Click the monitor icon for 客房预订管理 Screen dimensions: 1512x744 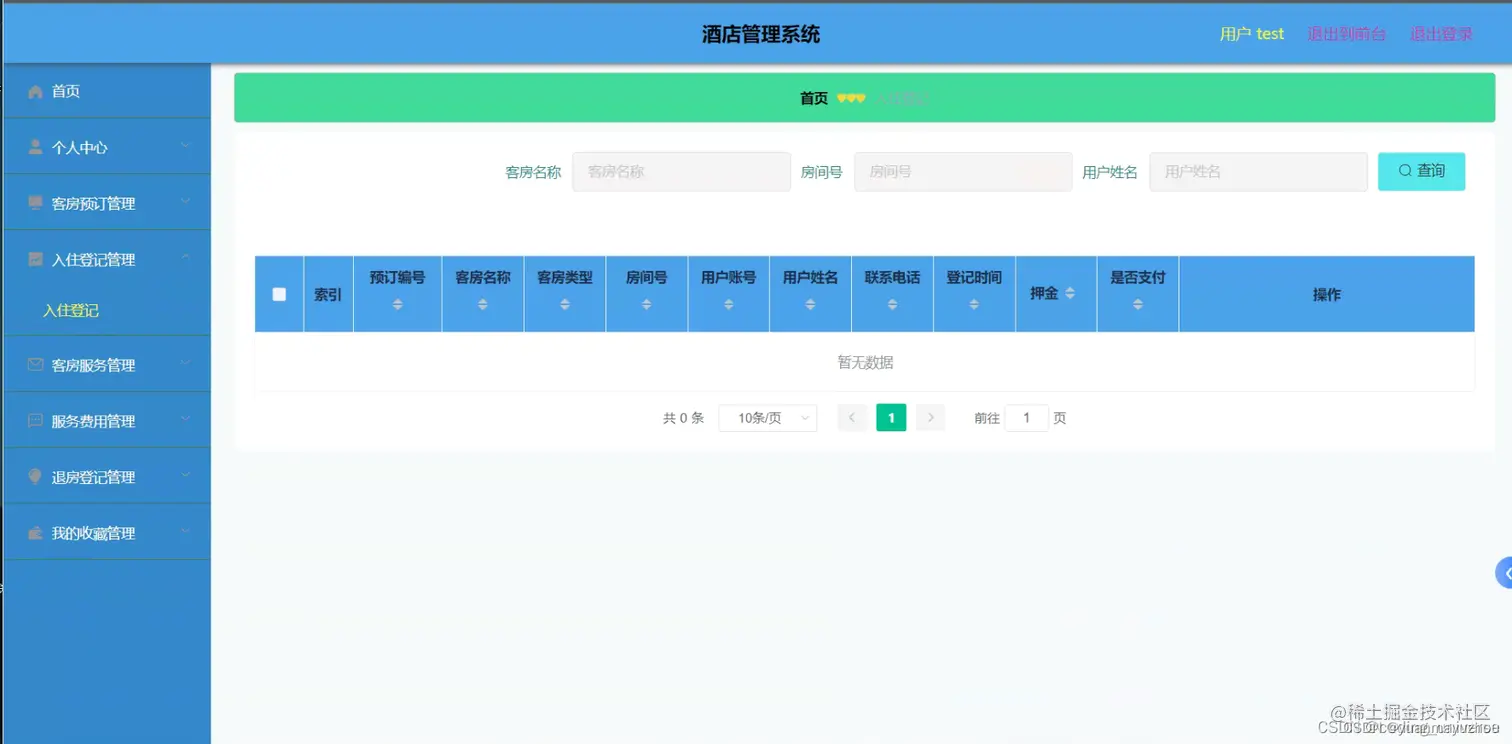36,203
